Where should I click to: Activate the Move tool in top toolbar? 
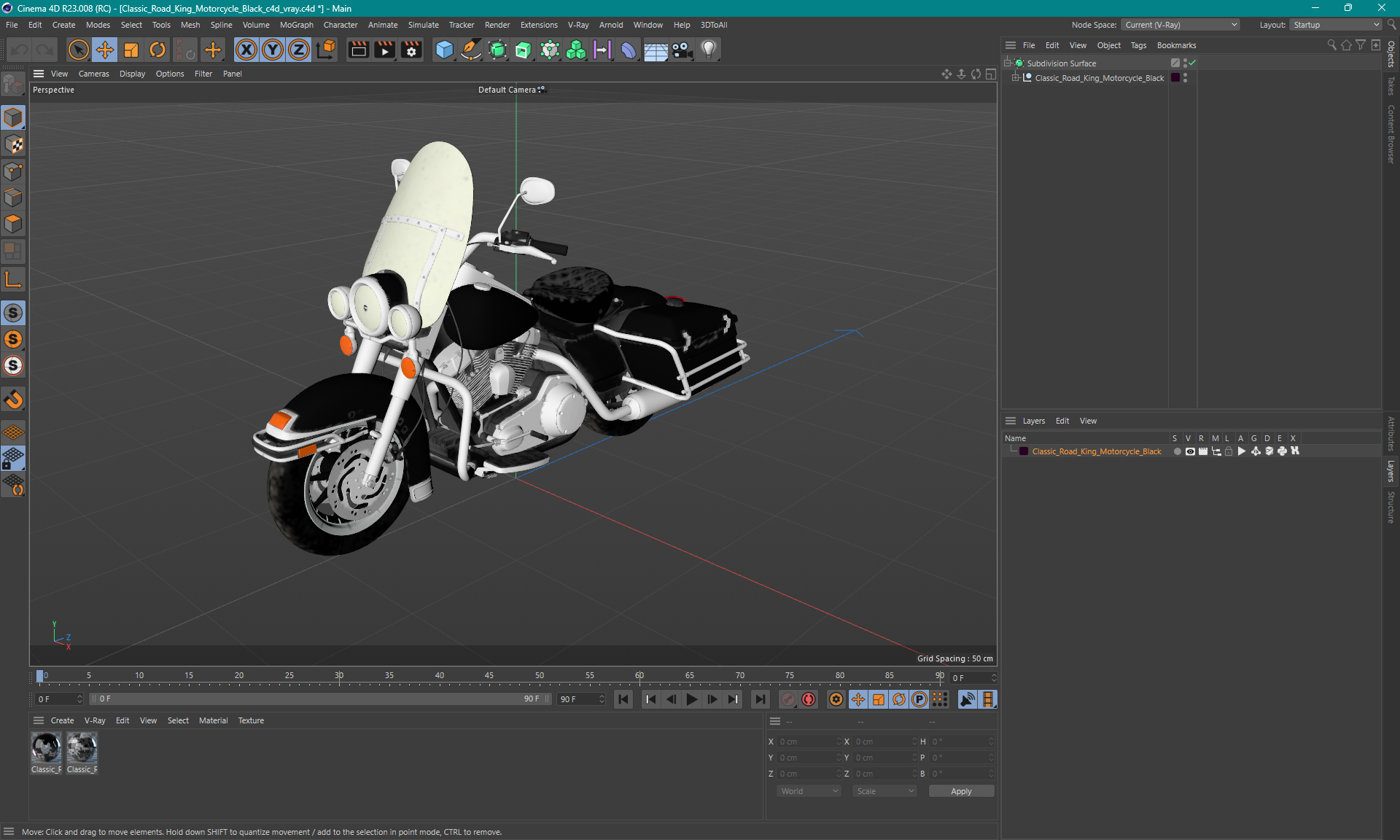click(104, 50)
